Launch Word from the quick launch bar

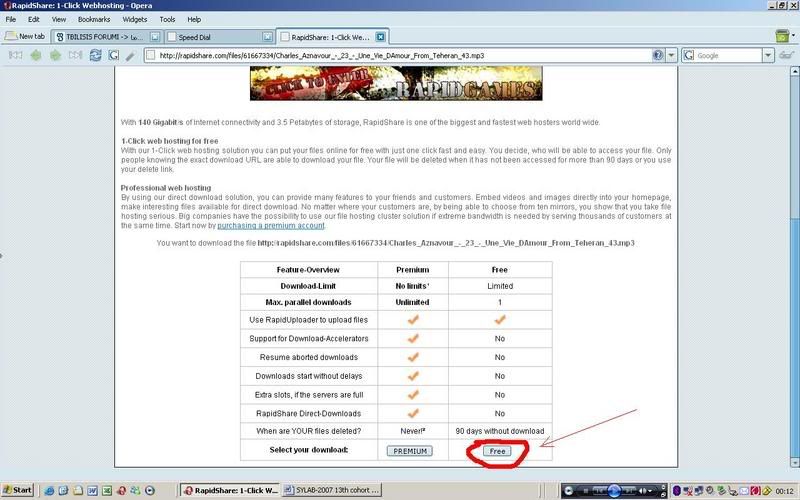tap(92, 491)
